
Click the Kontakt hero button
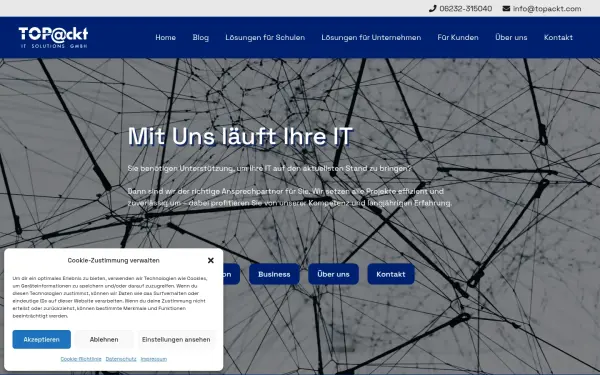pos(391,274)
